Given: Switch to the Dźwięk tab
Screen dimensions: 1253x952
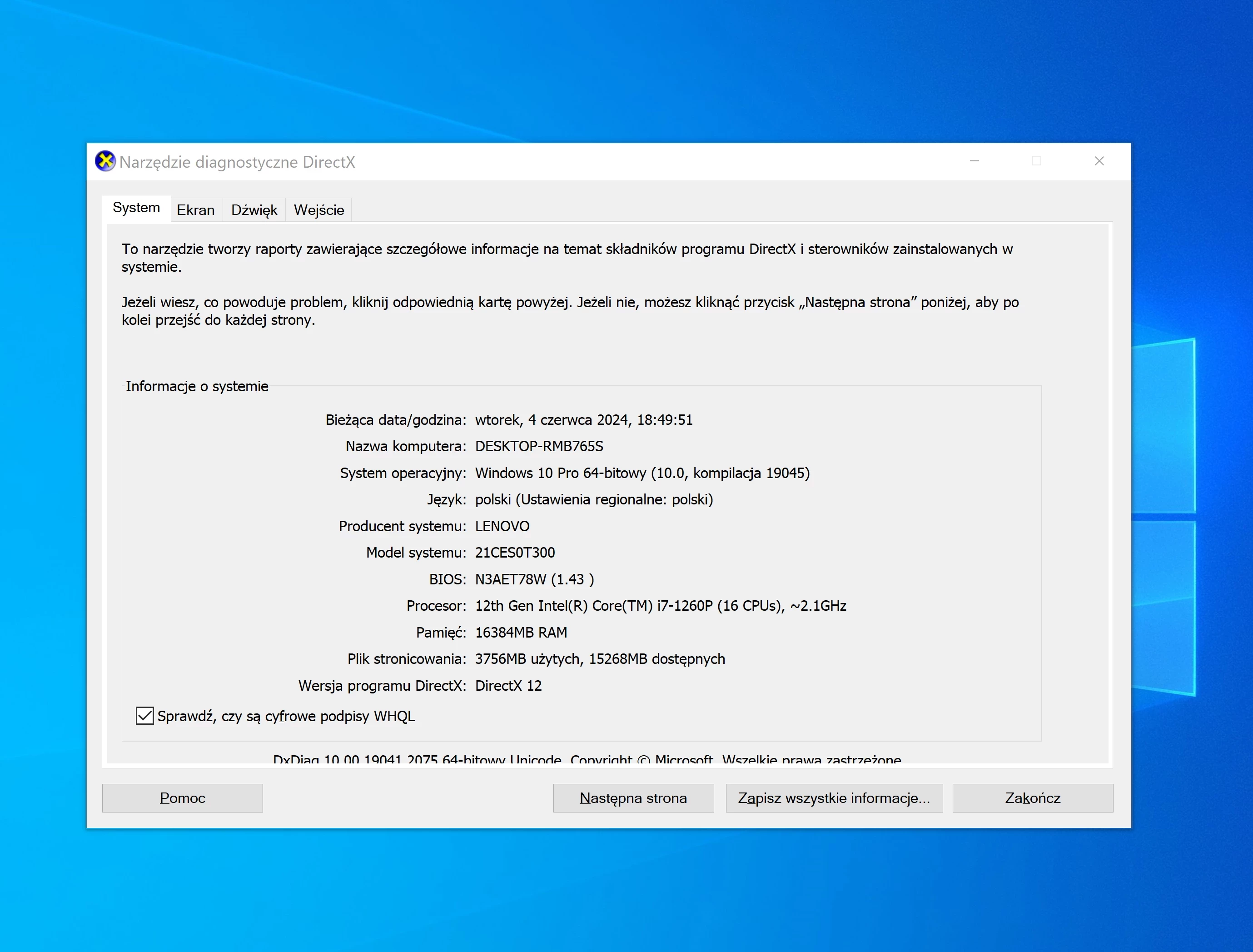Looking at the screenshot, I should (254, 210).
